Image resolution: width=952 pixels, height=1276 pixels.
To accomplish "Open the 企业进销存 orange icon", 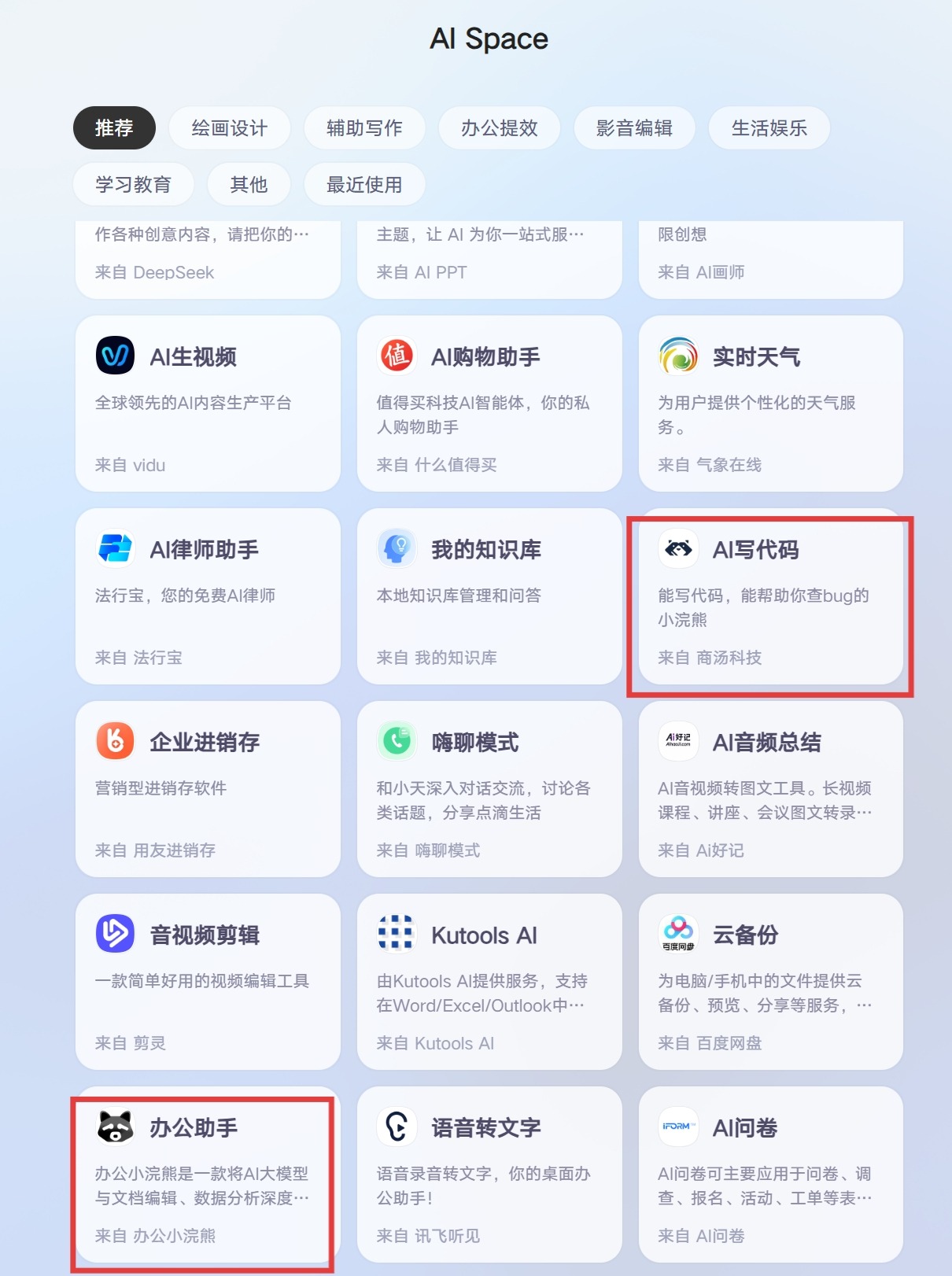I will 115,741.
